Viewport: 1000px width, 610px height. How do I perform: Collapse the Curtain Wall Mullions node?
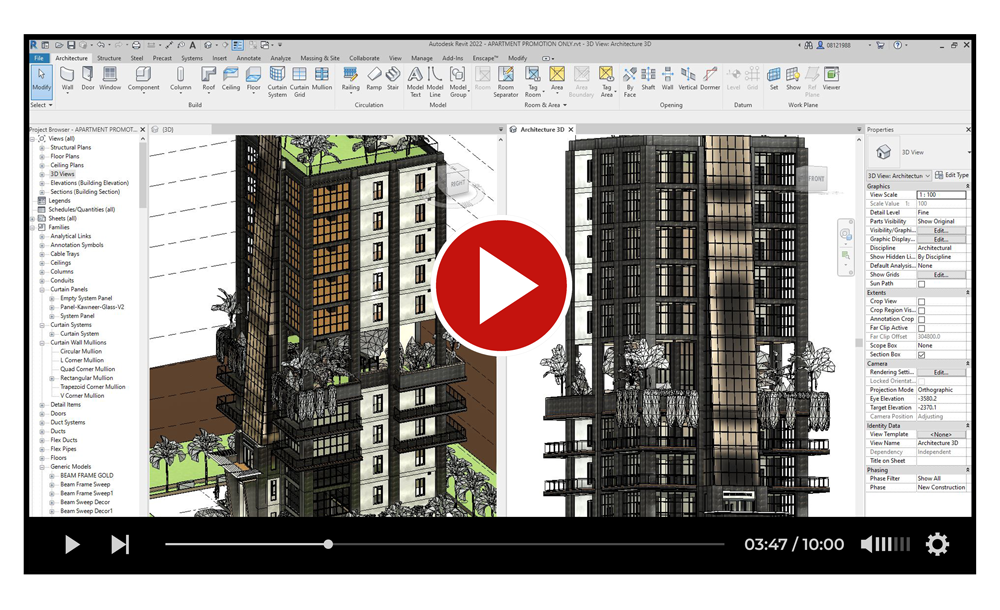42,343
